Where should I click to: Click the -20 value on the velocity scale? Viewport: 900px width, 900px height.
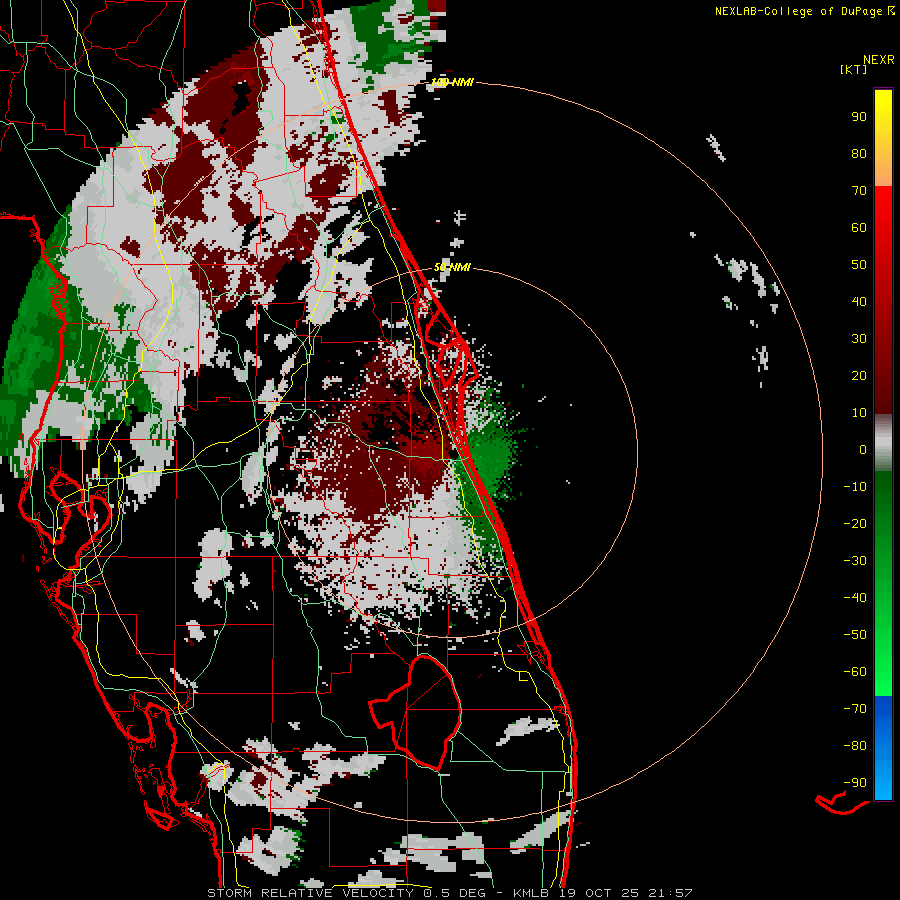click(855, 524)
